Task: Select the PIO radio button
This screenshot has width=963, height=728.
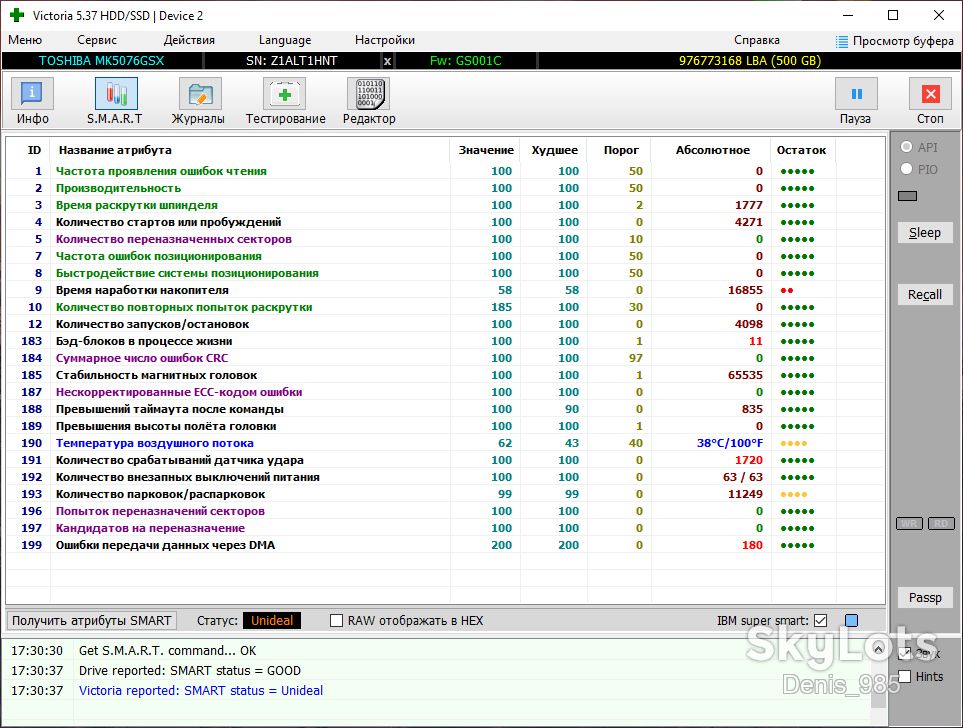Action: [906, 169]
